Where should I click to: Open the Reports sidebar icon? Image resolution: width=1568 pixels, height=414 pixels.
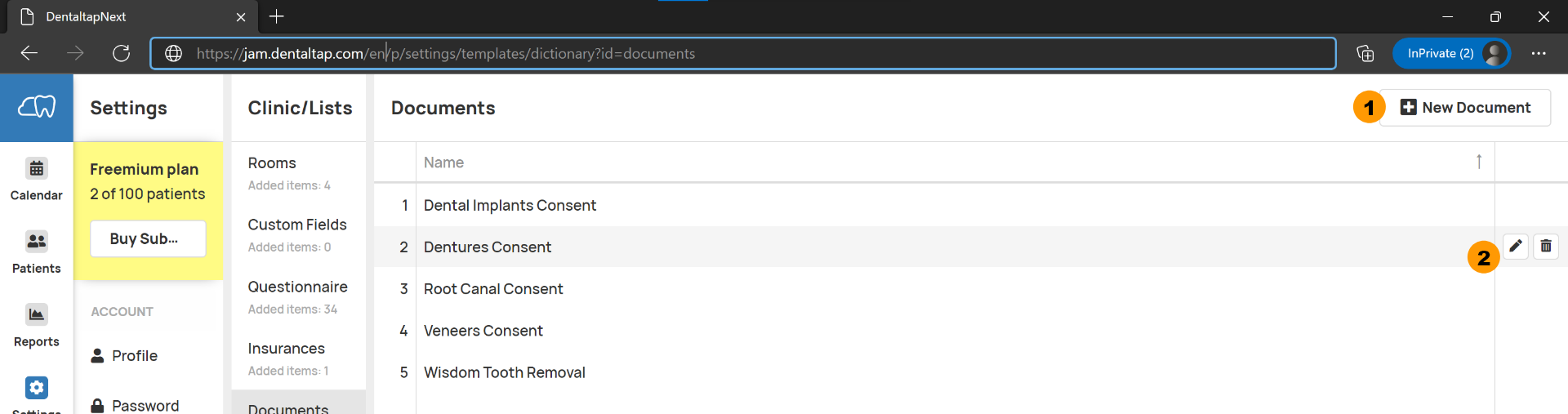[x=37, y=326]
